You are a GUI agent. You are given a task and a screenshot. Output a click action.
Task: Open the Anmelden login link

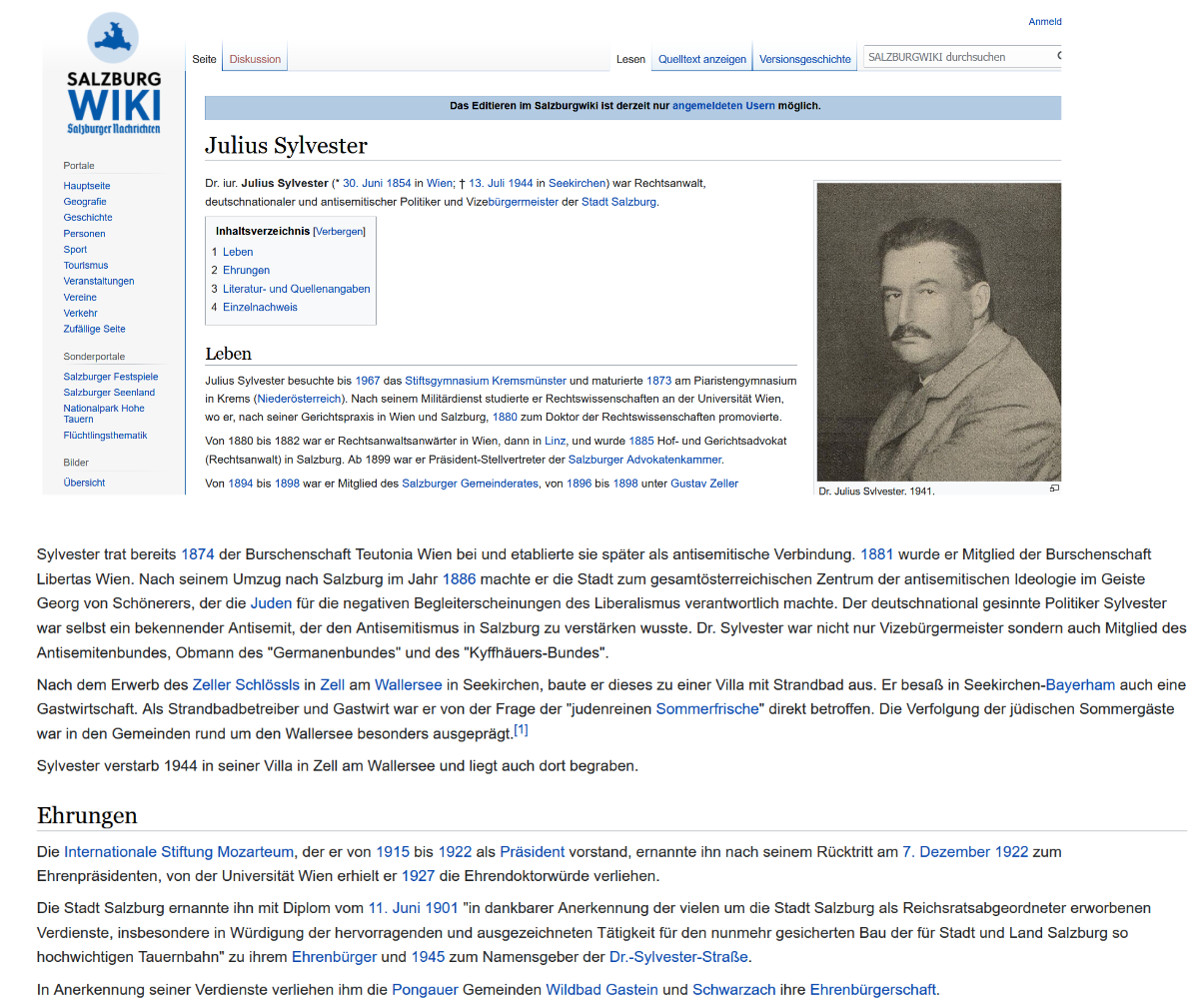[1044, 22]
